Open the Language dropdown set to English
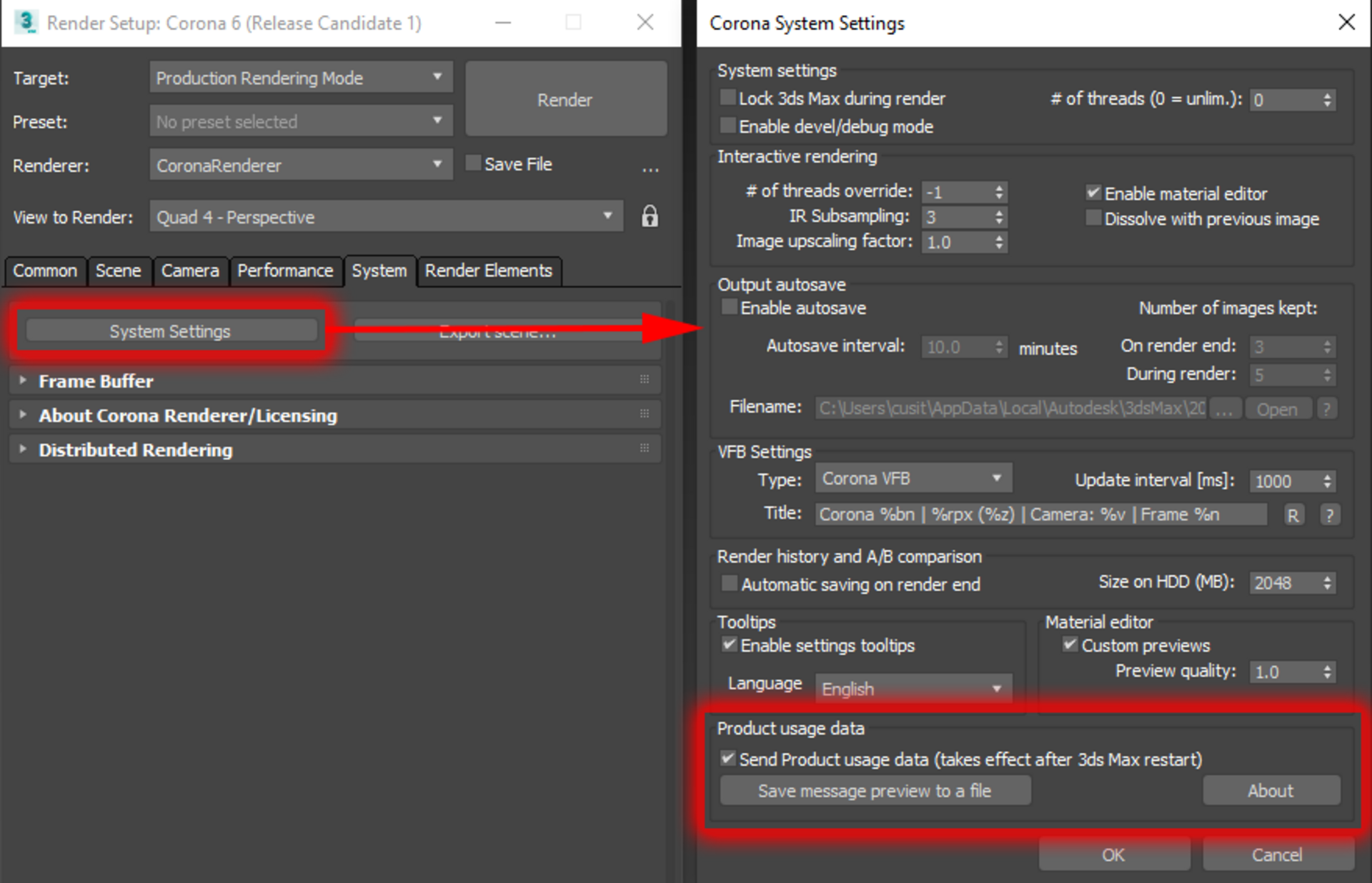 click(913, 688)
